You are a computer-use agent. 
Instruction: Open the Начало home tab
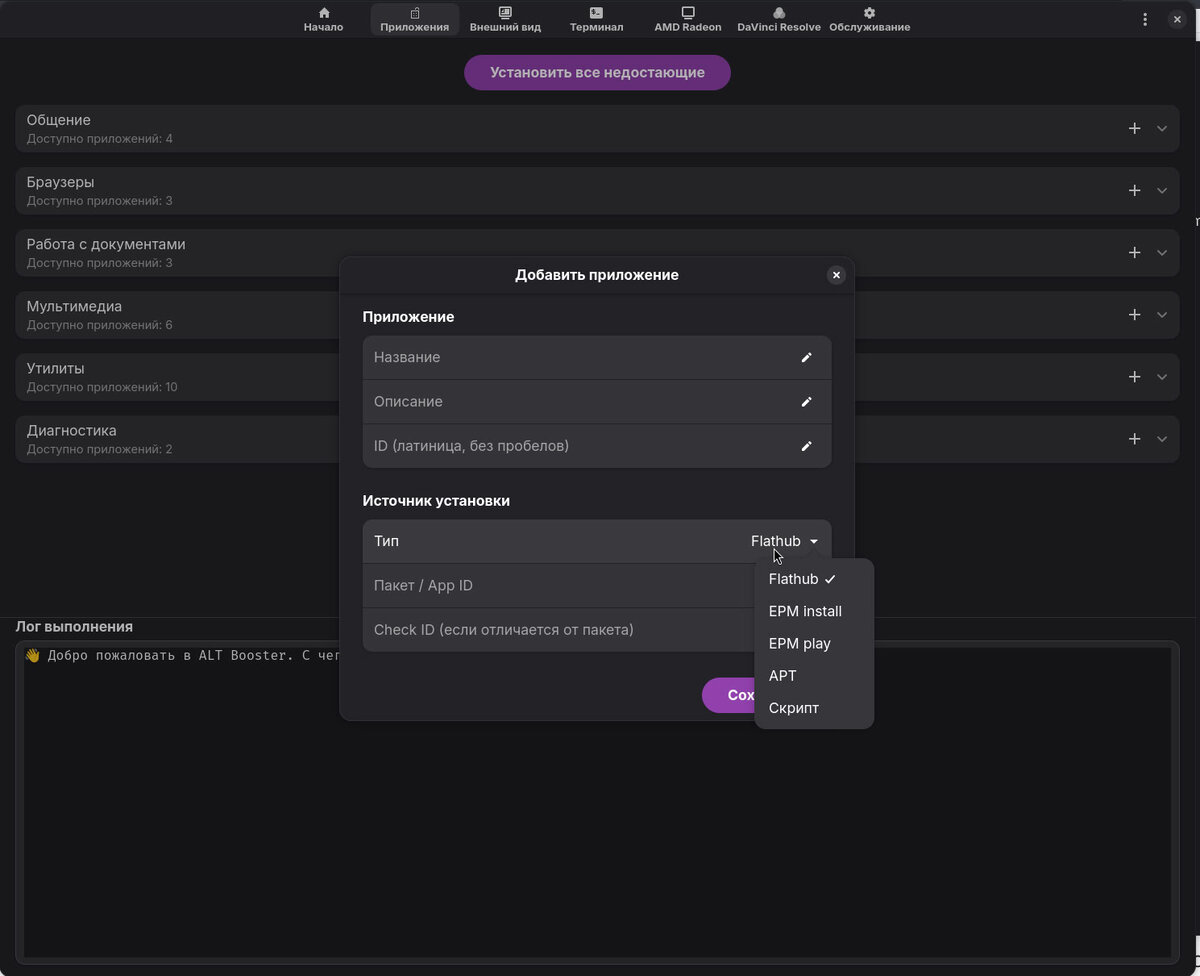click(x=323, y=19)
